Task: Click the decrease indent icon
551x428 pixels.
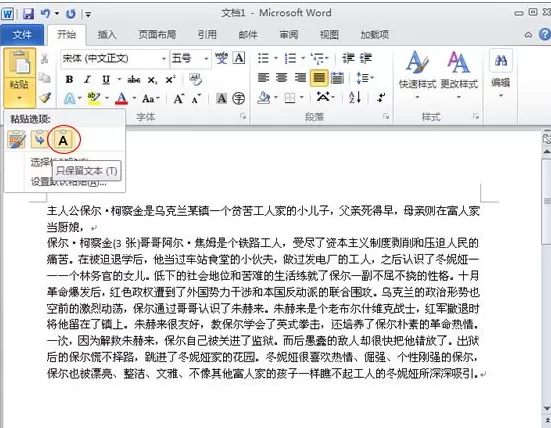Action: [348, 58]
